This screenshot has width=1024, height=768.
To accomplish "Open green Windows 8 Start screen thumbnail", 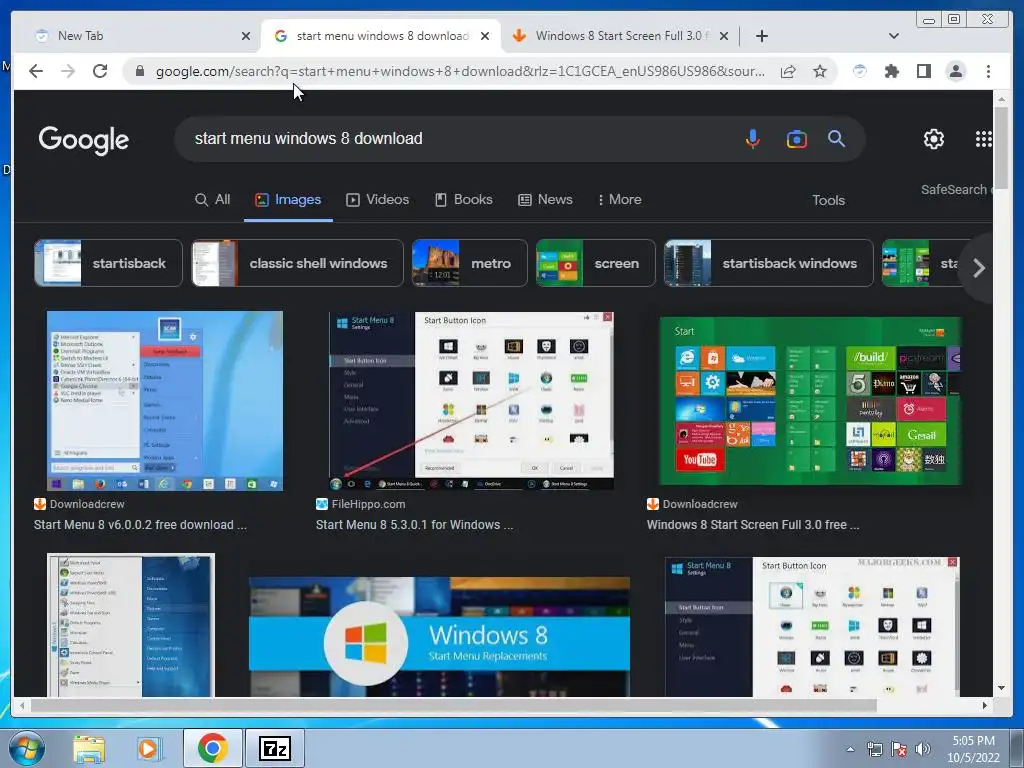I will pyautogui.click(x=810, y=401).
